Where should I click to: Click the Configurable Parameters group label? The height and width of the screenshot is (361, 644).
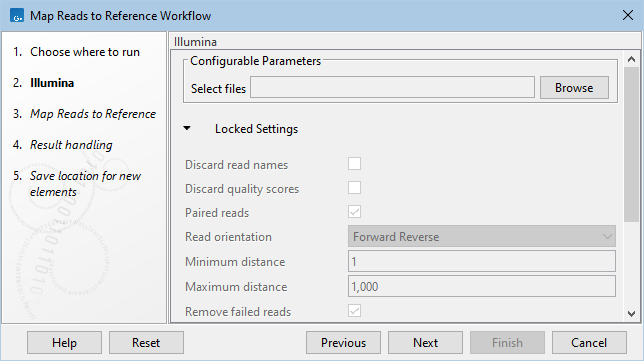pos(255,61)
